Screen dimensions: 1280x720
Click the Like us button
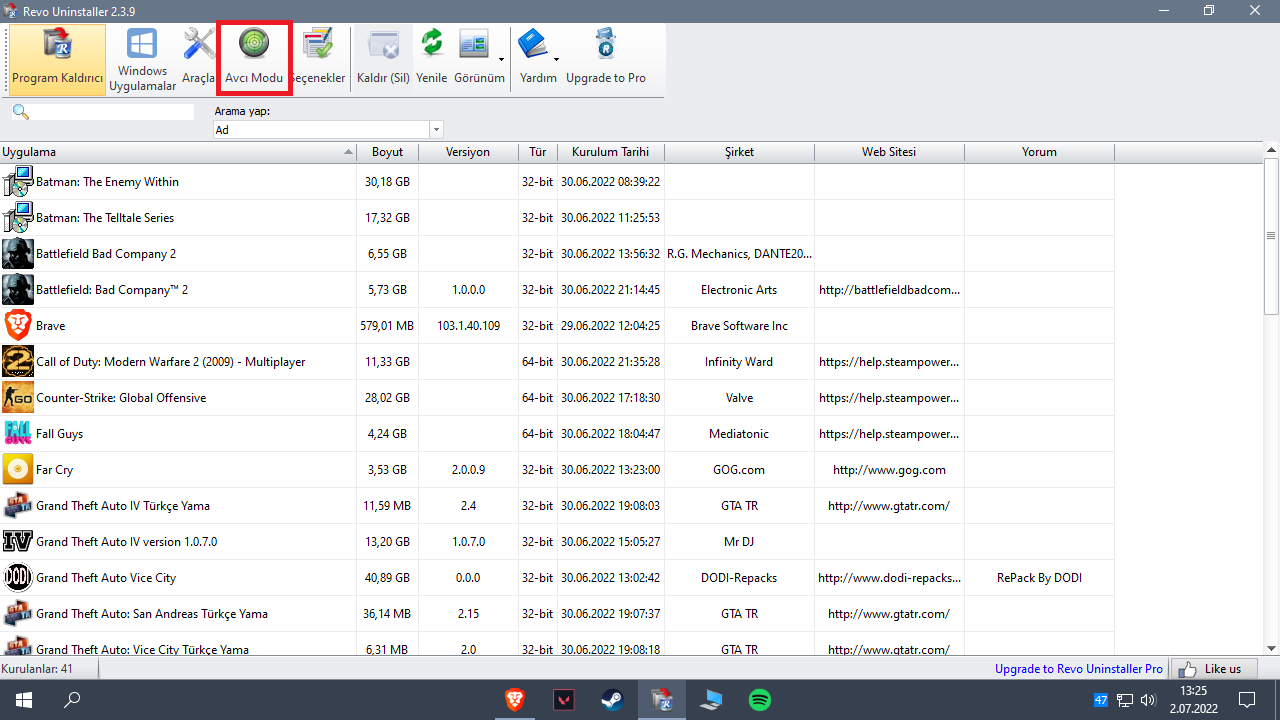[1213, 669]
